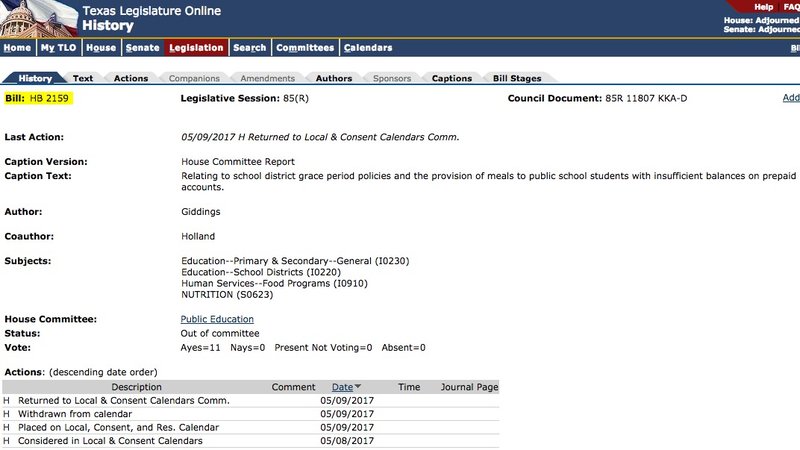Select the Legislation menu item
This screenshot has height=450, width=800.
pyautogui.click(x=196, y=48)
